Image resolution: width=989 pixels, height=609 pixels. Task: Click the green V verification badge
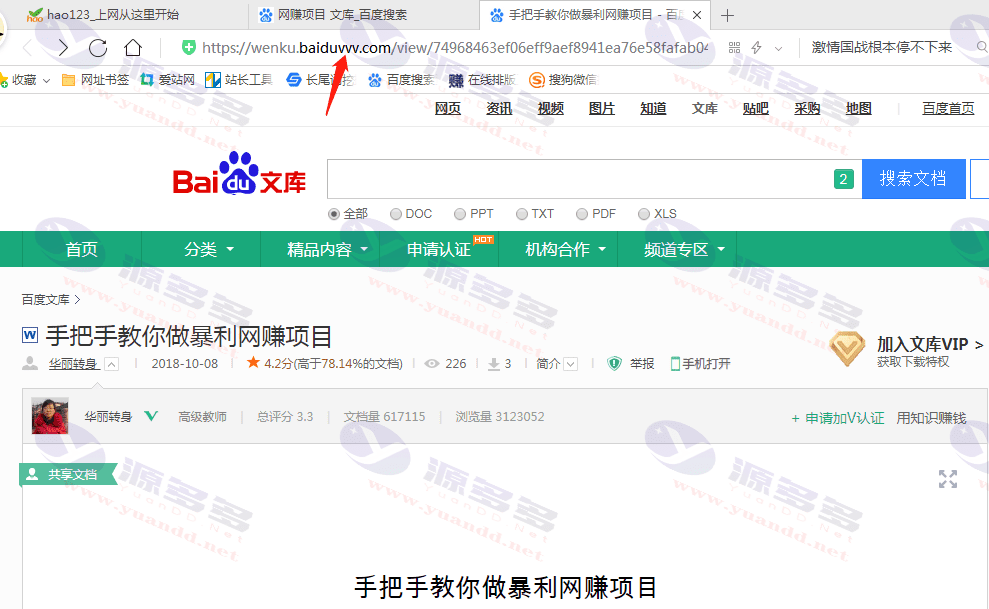pyautogui.click(x=151, y=416)
